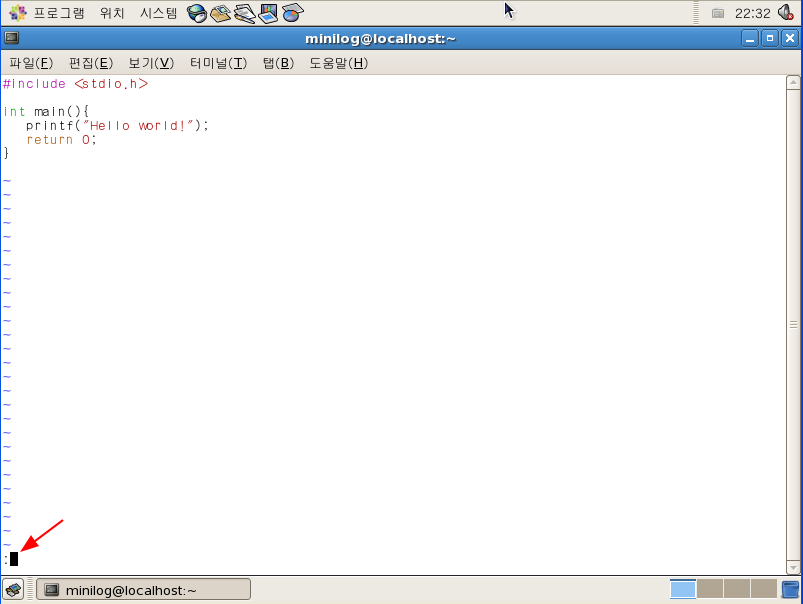Launch the mail client icon in panel
The width and height of the screenshot is (803, 604).
(221, 13)
